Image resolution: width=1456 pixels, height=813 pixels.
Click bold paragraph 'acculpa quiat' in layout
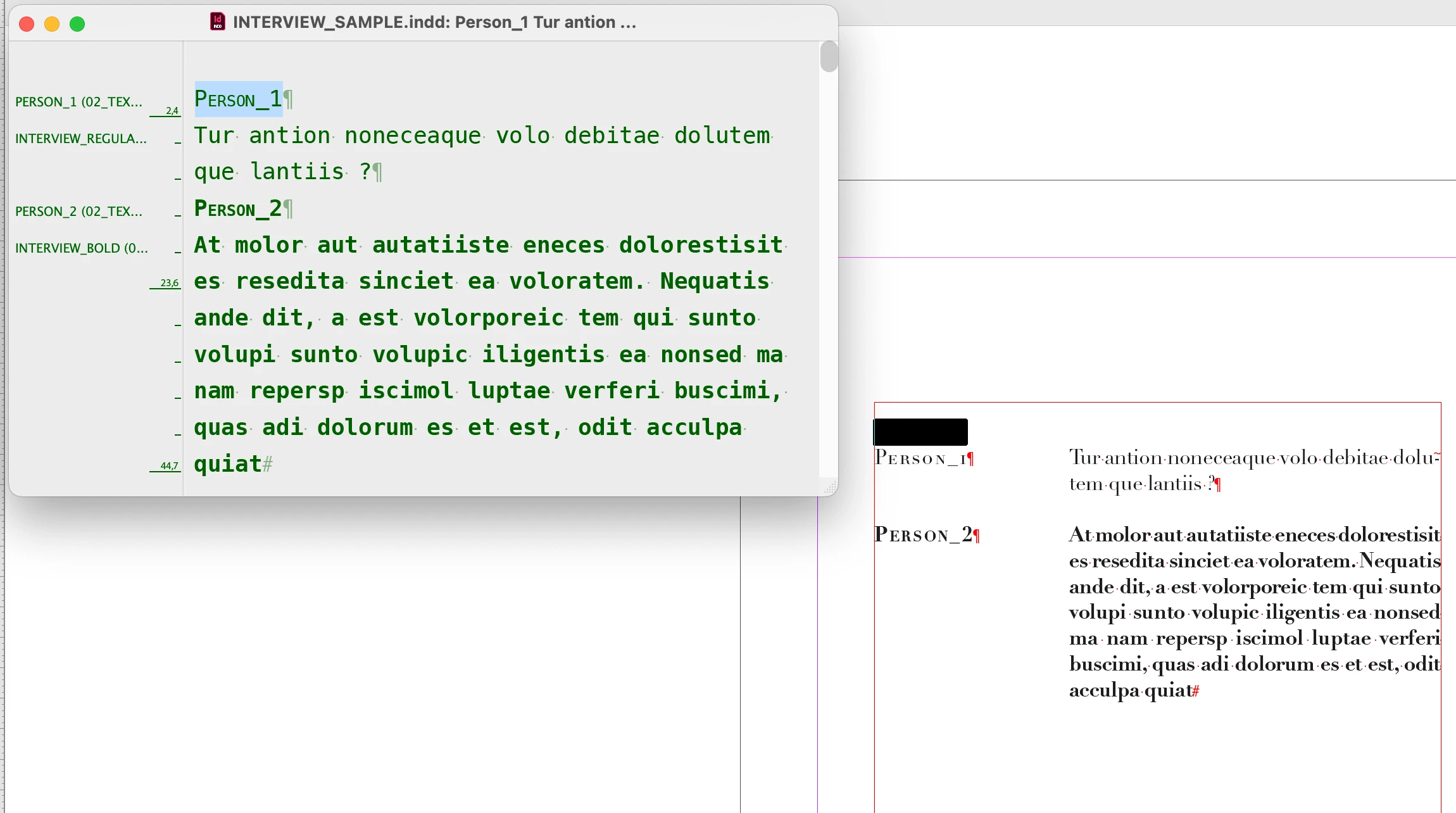1130,690
